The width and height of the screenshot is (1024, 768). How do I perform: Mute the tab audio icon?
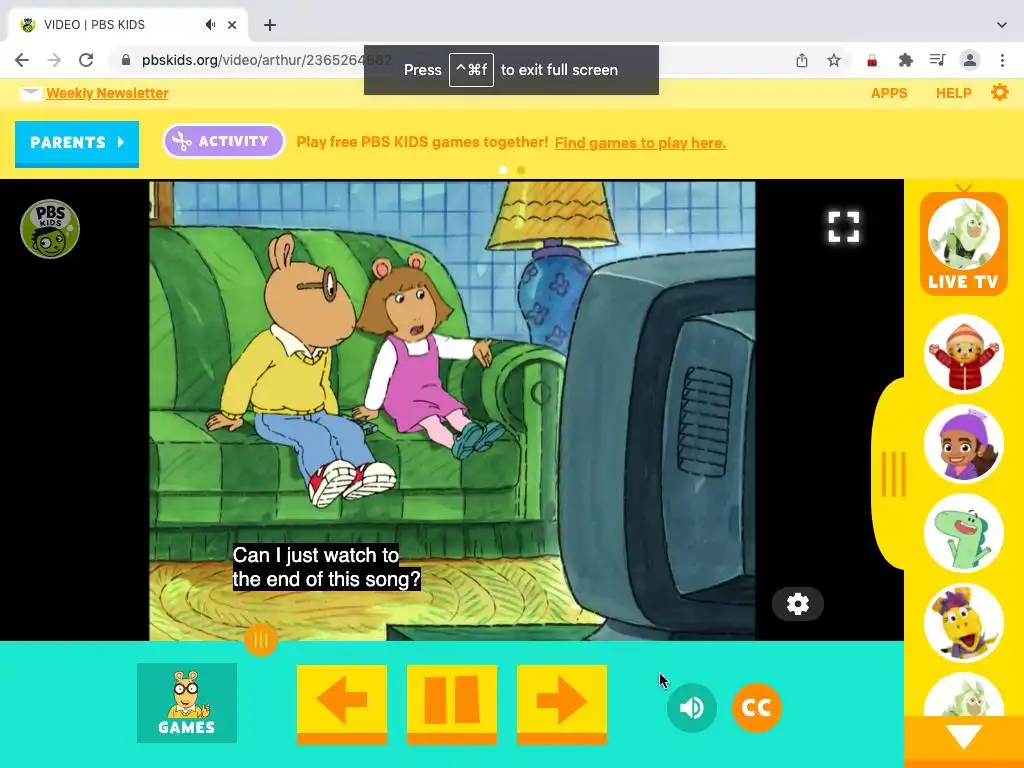click(210, 25)
